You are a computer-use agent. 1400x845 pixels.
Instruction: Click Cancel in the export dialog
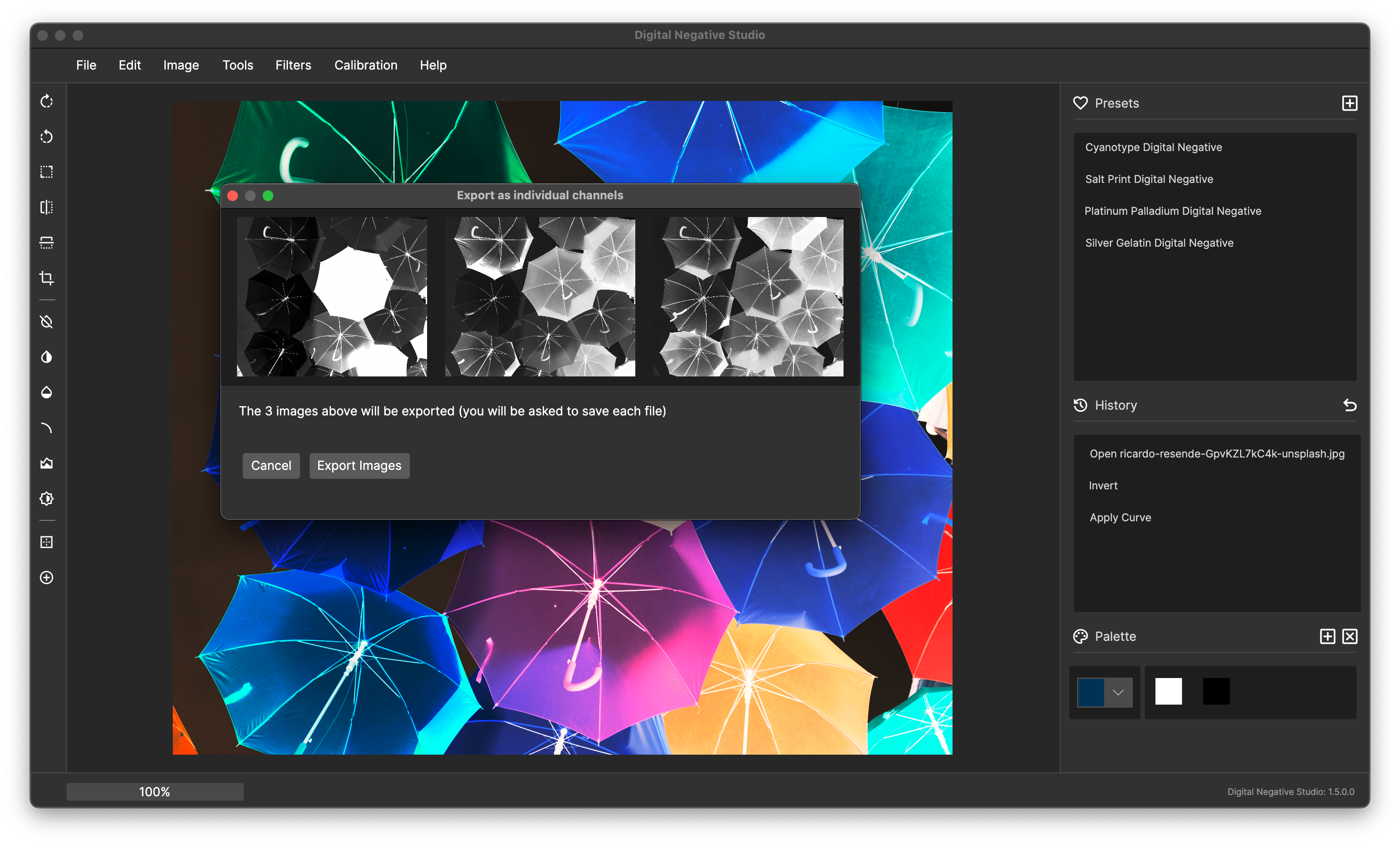click(x=271, y=465)
